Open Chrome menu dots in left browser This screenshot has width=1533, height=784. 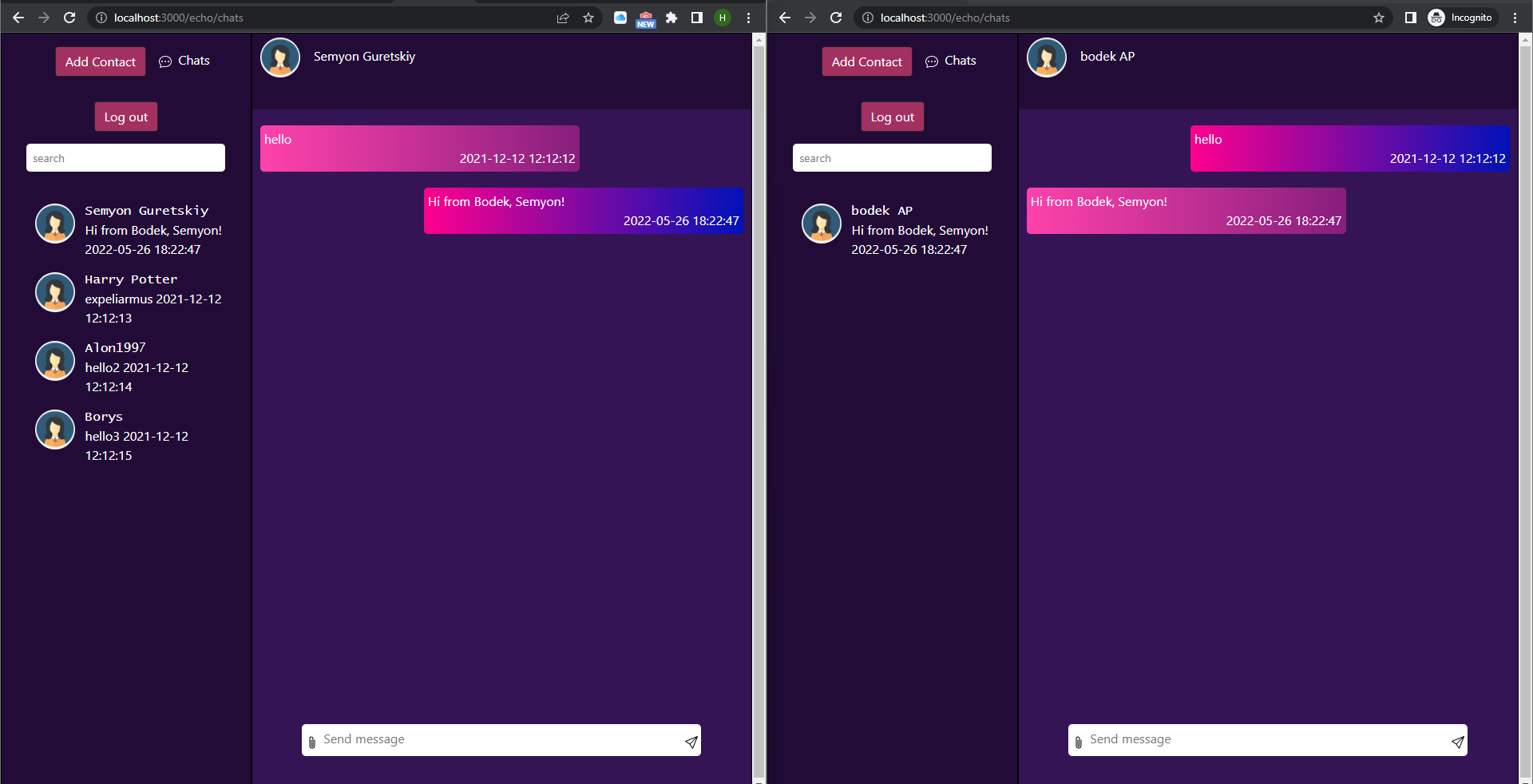click(748, 18)
